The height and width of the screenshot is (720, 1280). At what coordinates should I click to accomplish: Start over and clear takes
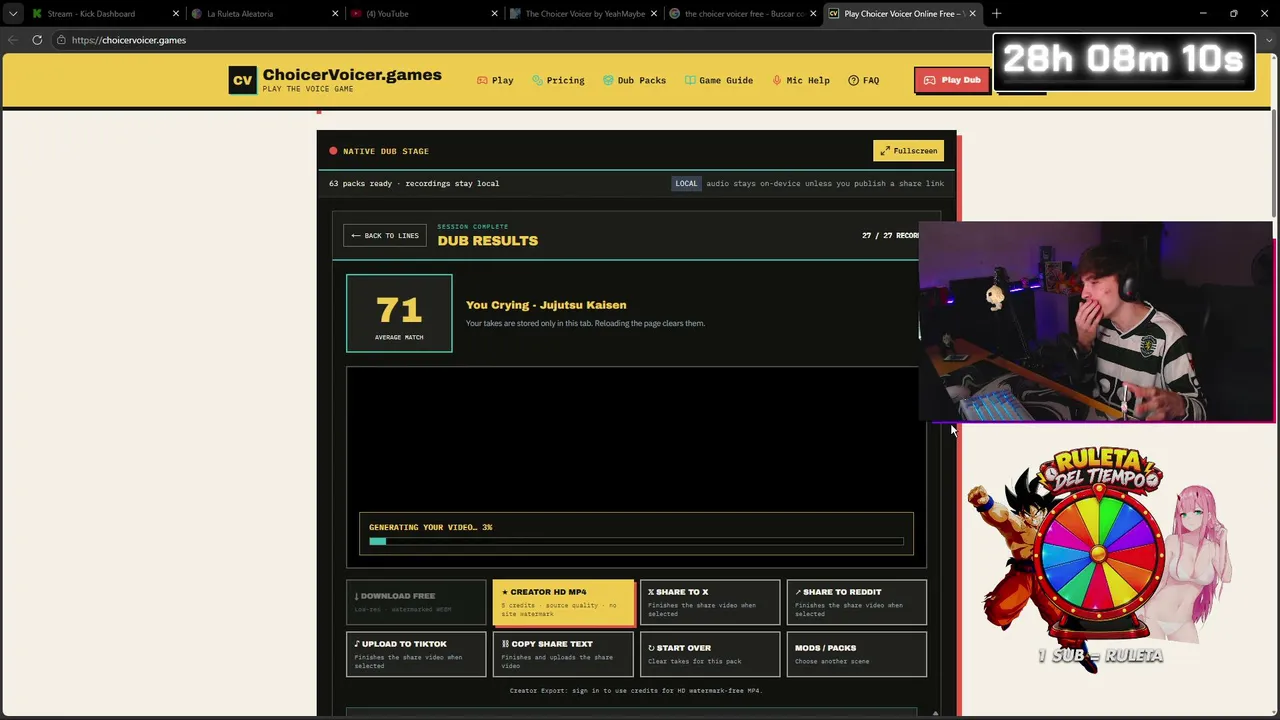pyautogui.click(x=710, y=654)
